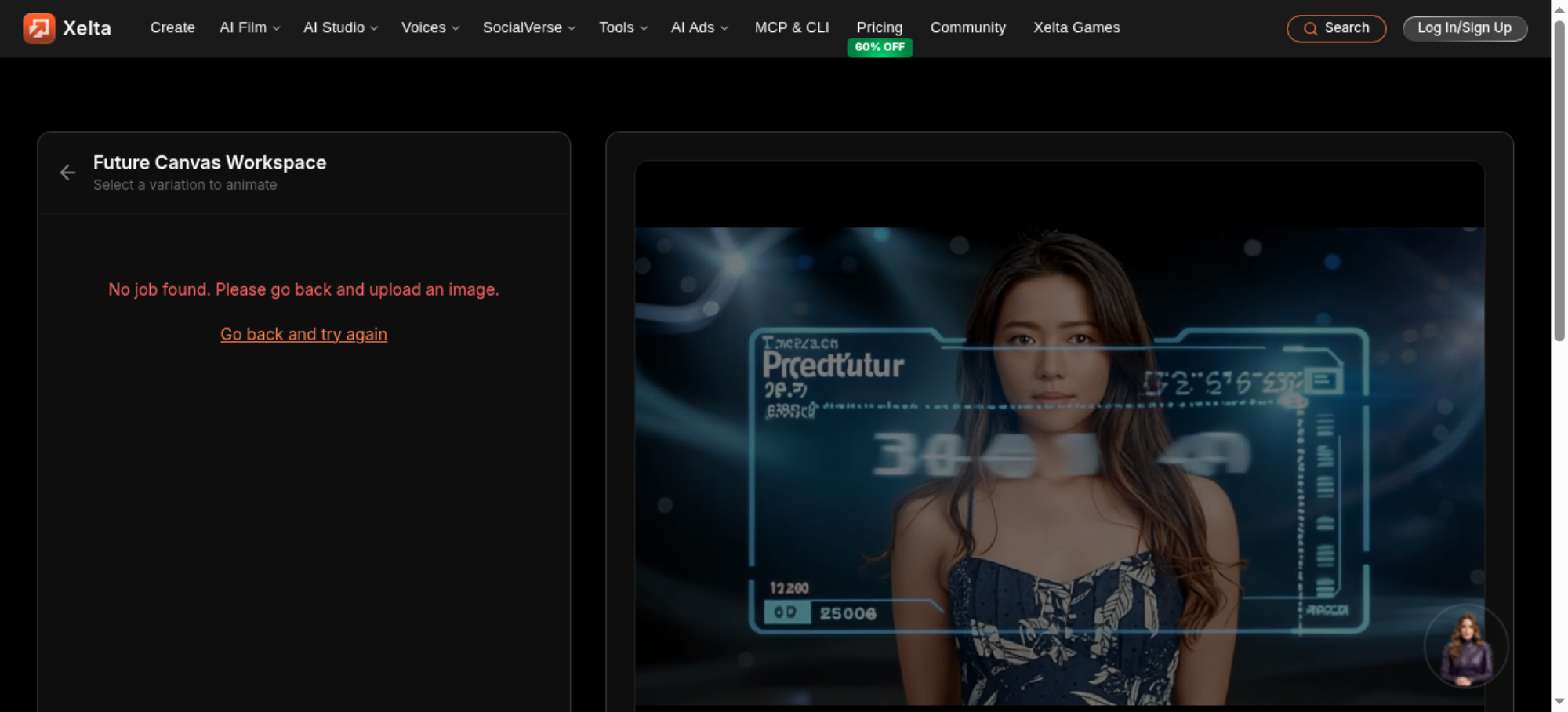Screen dimensions: 1568x712
Task: Click the magnifier icon in Search
Action: coord(1310,29)
